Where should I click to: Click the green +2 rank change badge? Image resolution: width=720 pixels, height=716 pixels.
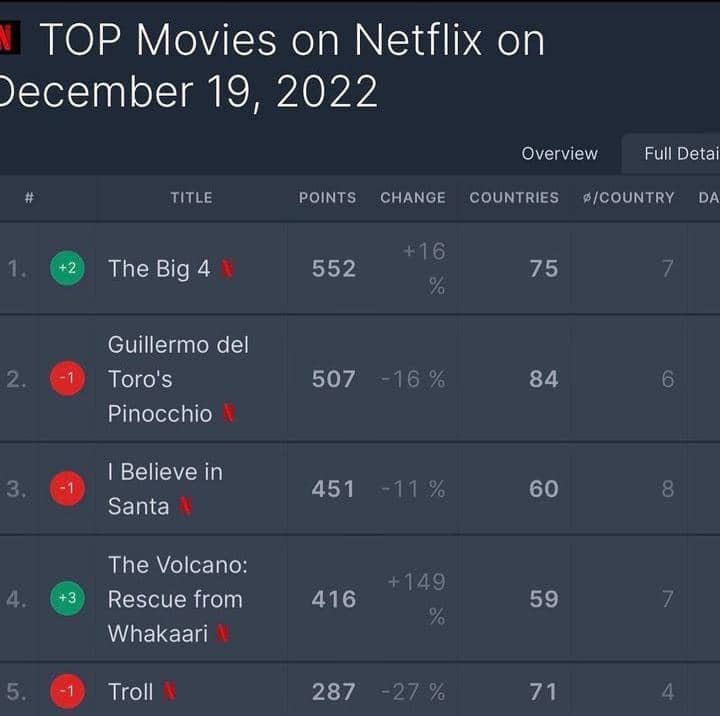point(67,268)
